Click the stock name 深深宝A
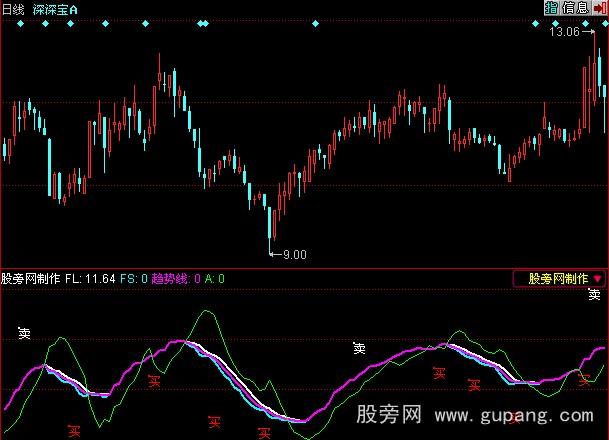The image size is (609, 440). [x=55, y=10]
